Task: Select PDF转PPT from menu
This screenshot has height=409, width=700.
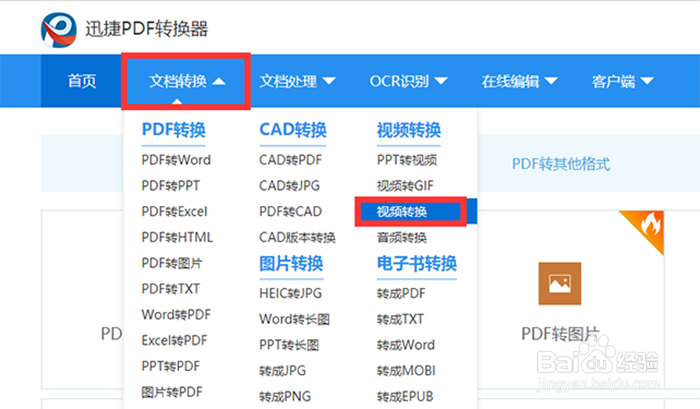Action: pyautogui.click(x=171, y=186)
